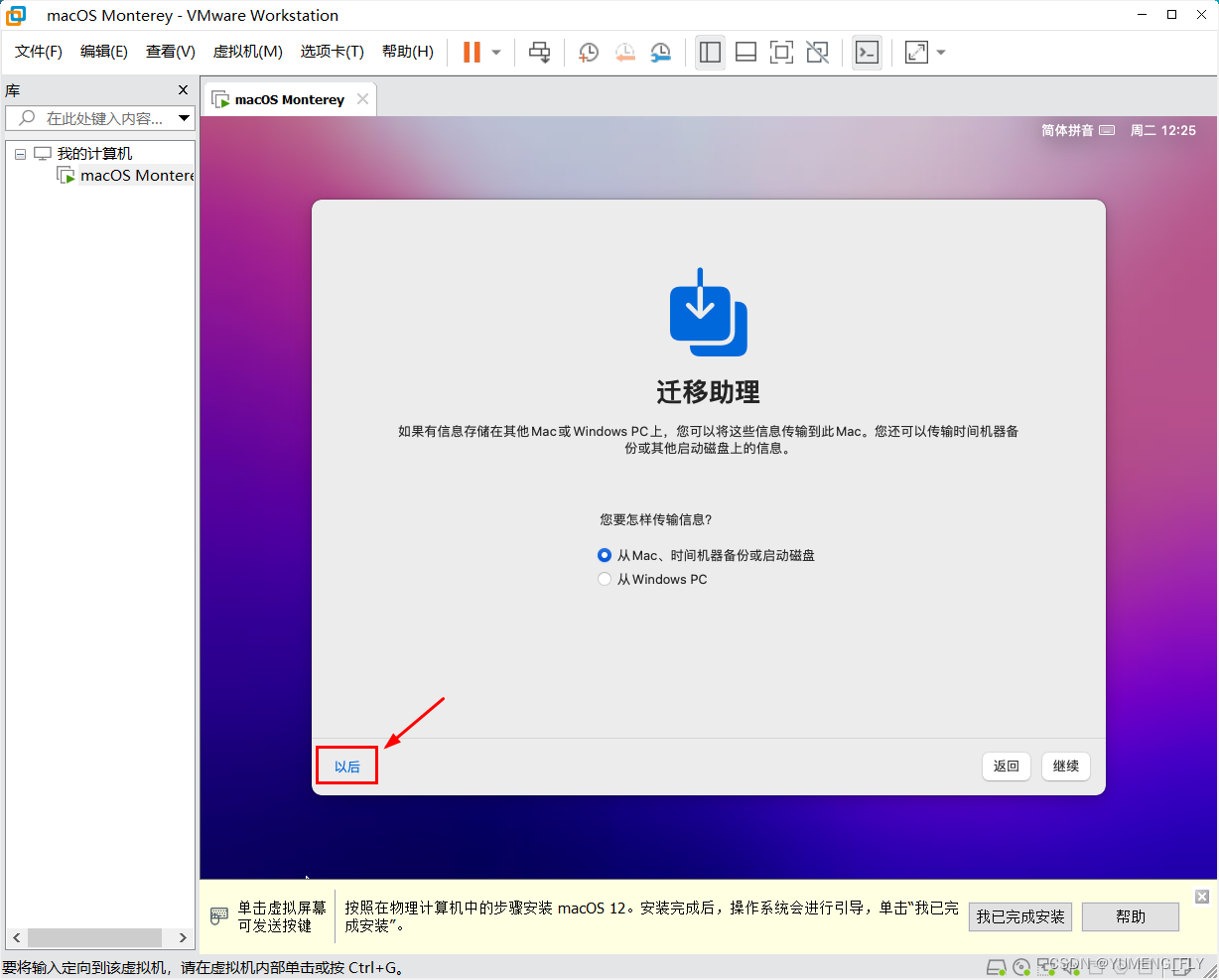The height and width of the screenshot is (980, 1219).
Task: Click the keyboard icon in hint bar
Action: pyautogui.click(x=219, y=916)
